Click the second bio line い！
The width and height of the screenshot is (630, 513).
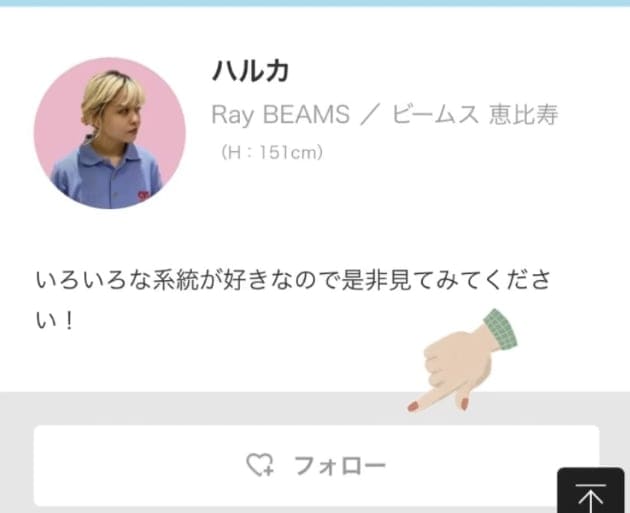pos(55,321)
